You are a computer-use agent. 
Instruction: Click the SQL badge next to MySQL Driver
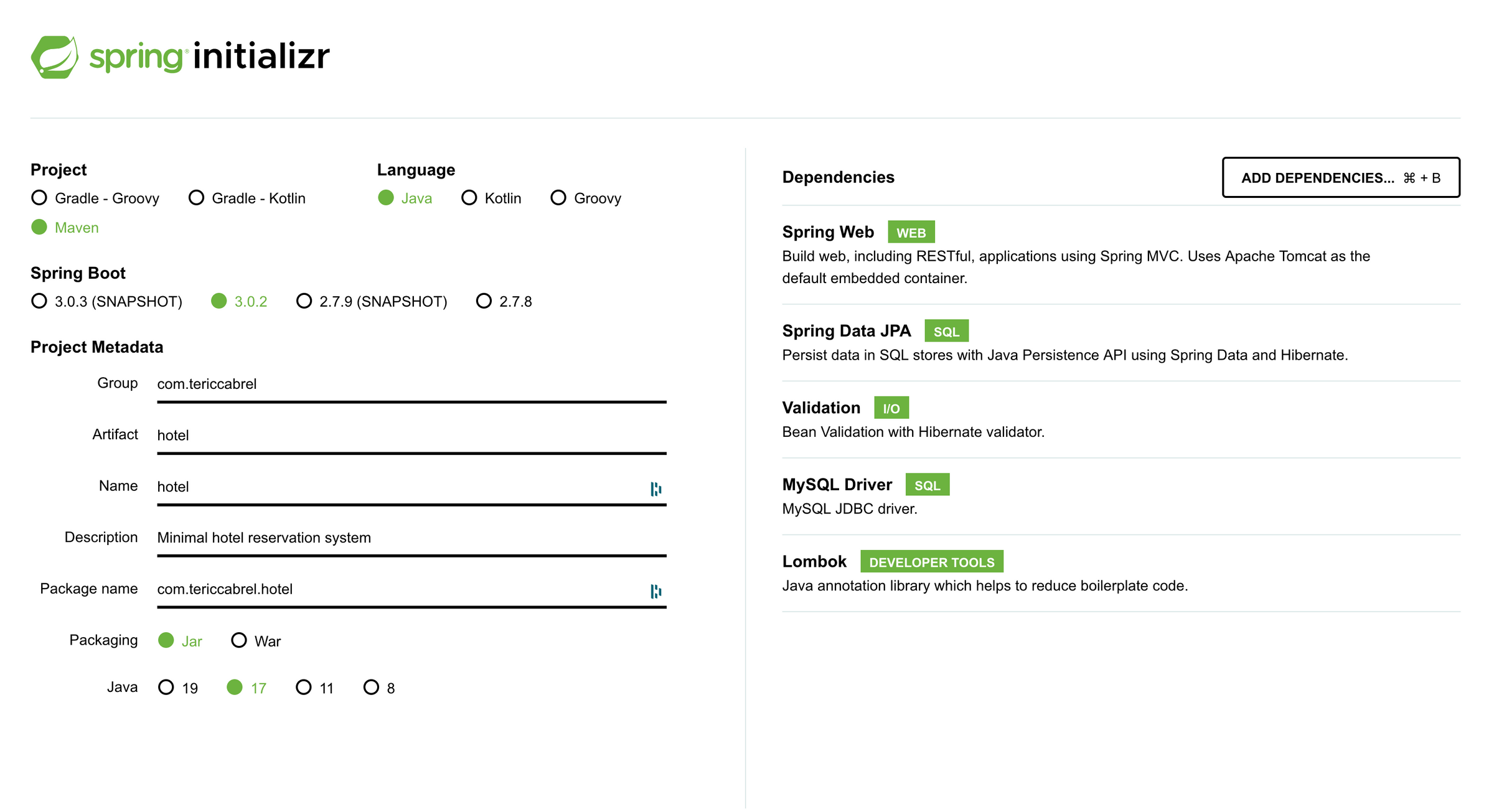927,484
